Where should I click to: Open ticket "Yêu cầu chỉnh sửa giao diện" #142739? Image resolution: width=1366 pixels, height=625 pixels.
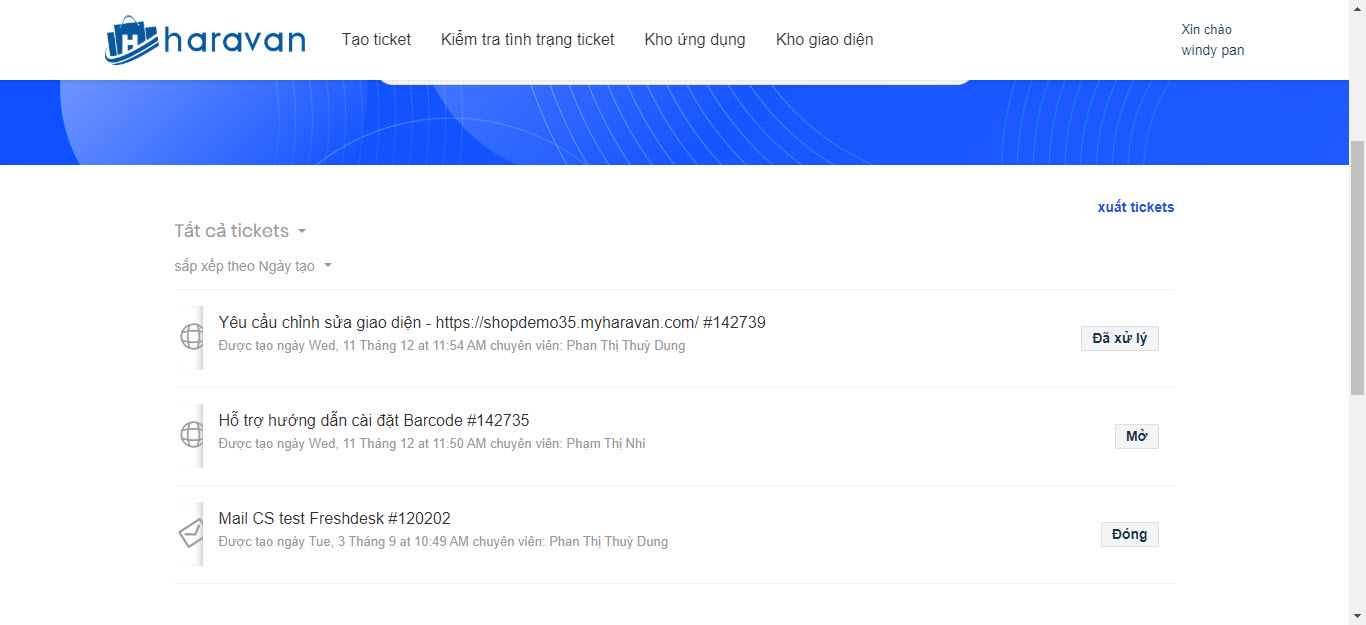491,322
